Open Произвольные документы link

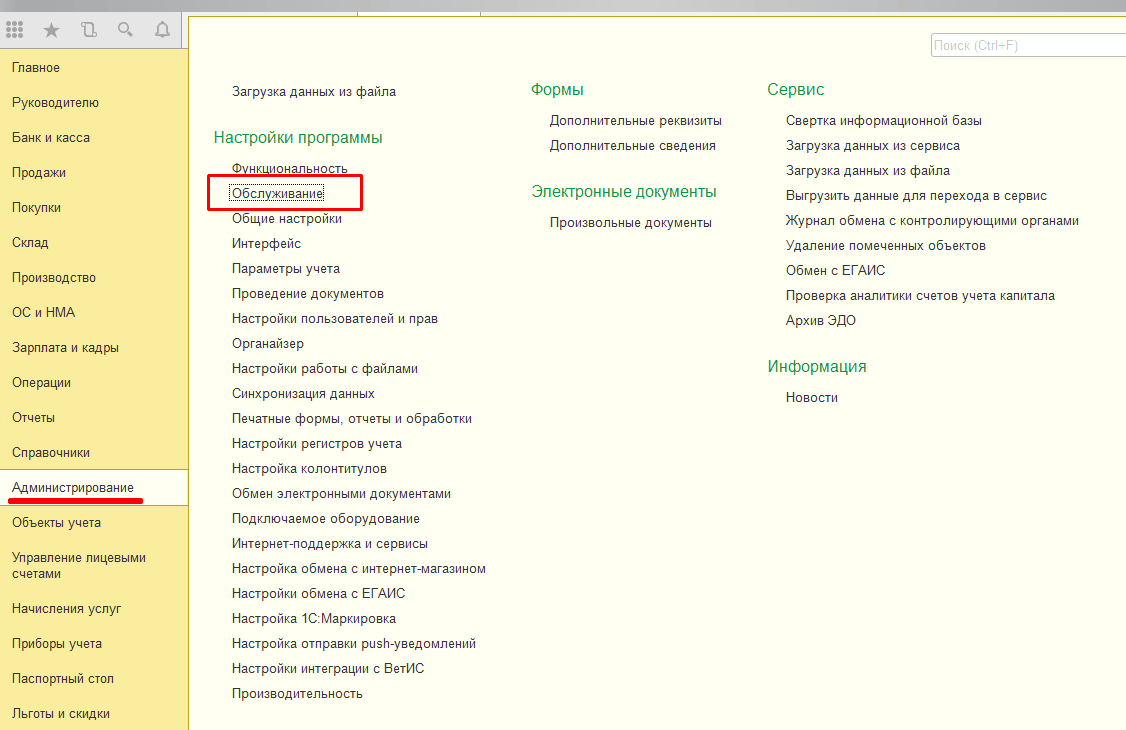pos(630,223)
